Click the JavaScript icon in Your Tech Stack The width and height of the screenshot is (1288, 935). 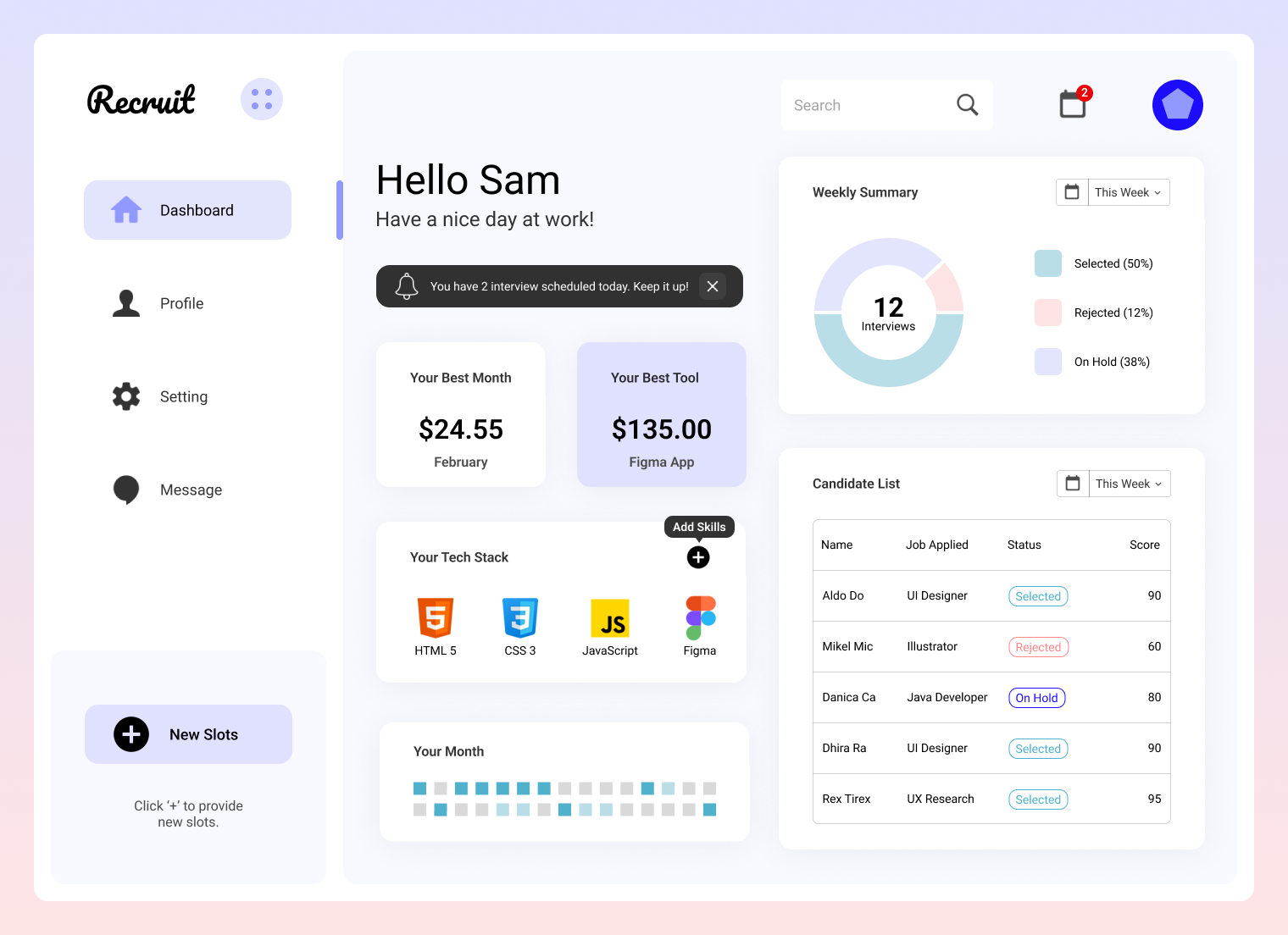(609, 620)
